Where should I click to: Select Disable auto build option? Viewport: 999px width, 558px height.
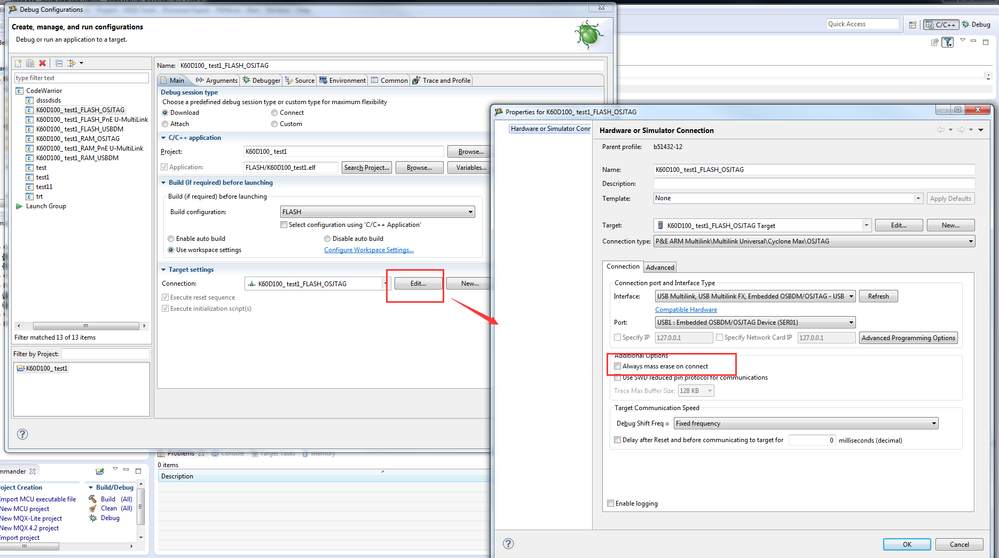327,239
